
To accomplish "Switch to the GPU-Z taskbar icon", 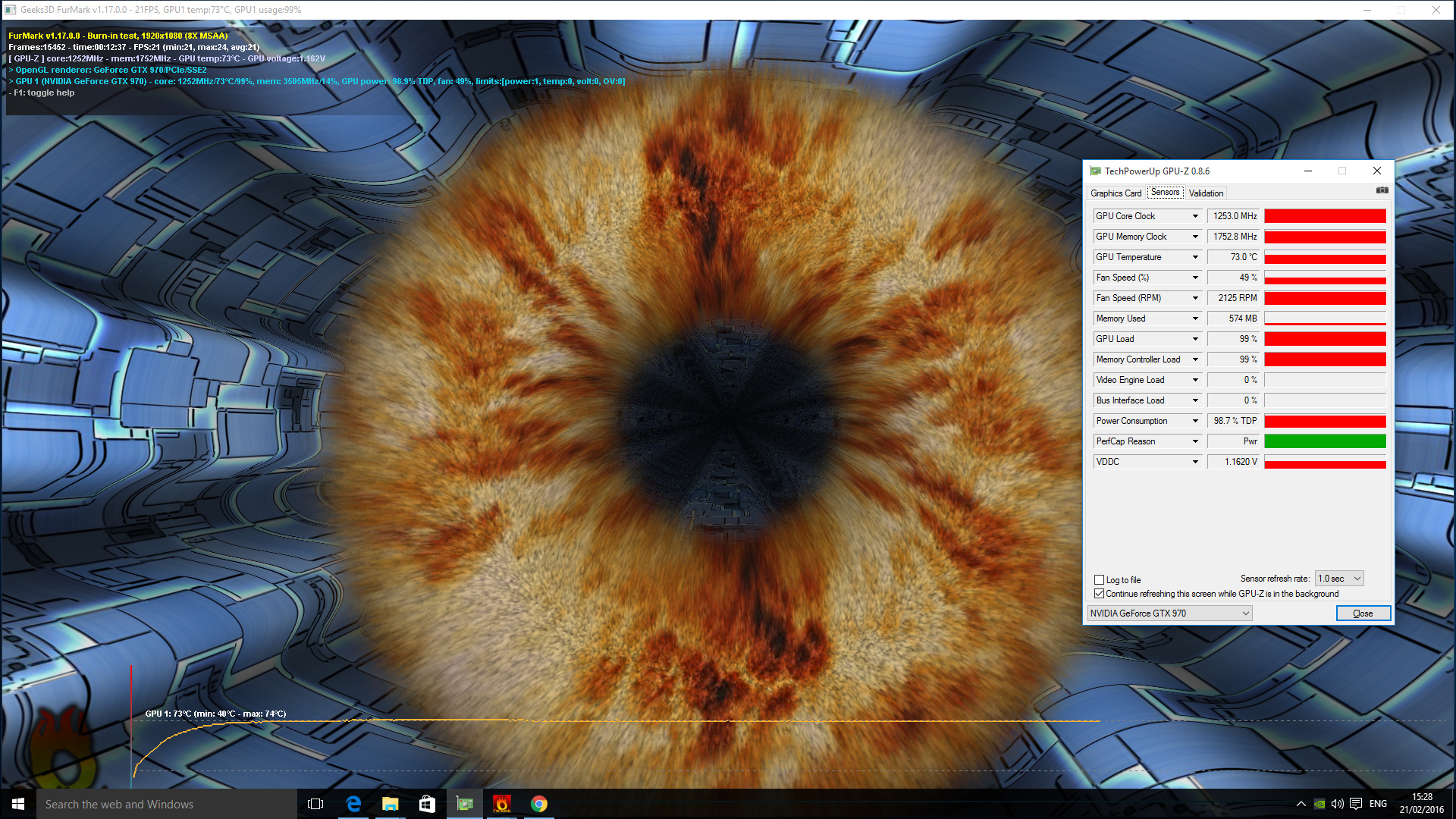I will tap(465, 804).
